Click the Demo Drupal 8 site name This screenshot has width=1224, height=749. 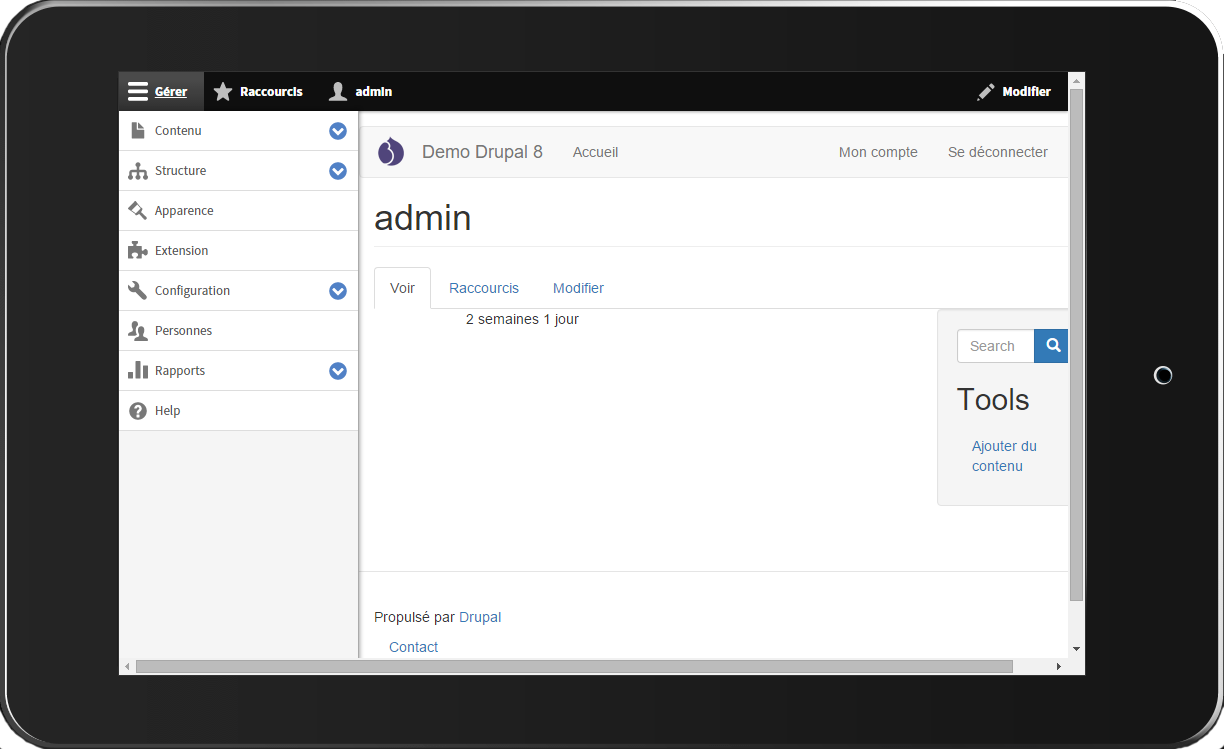pos(482,152)
